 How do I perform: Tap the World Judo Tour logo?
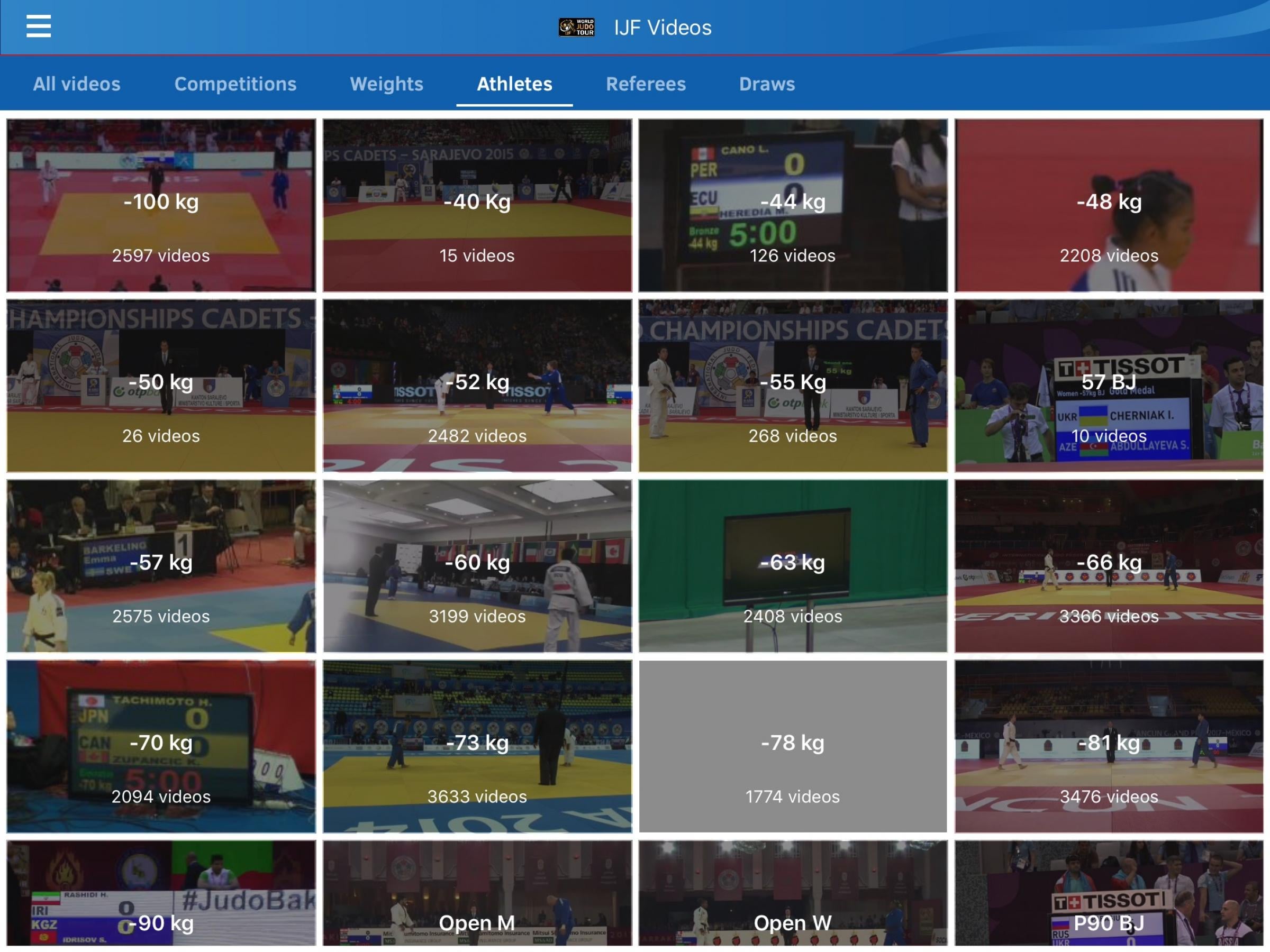(576, 27)
